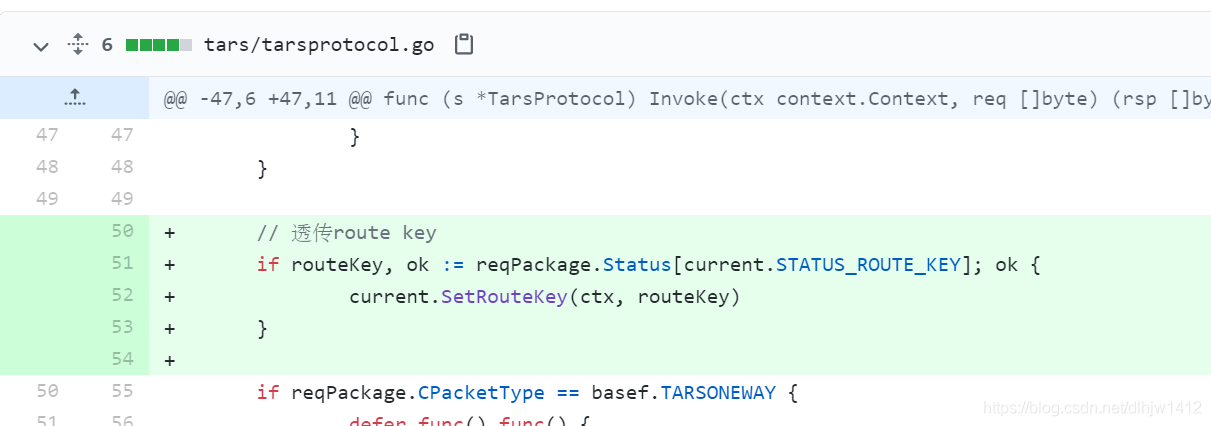Click the expand-all-lines arrows icon

point(78,45)
